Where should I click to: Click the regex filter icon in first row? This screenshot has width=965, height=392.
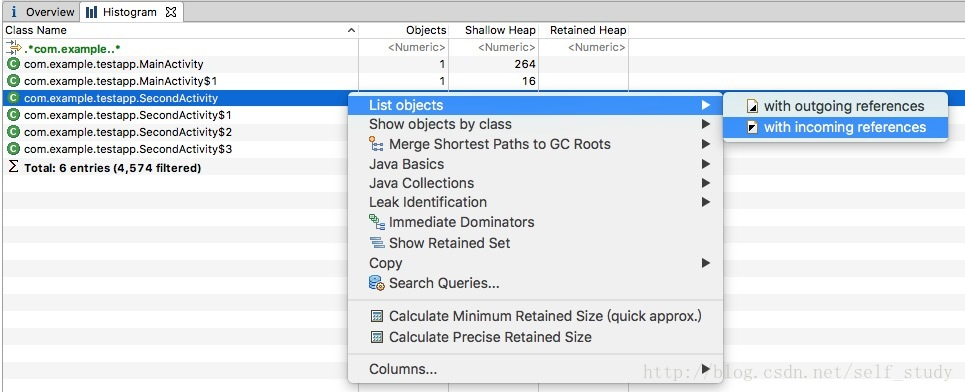point(14,47)
